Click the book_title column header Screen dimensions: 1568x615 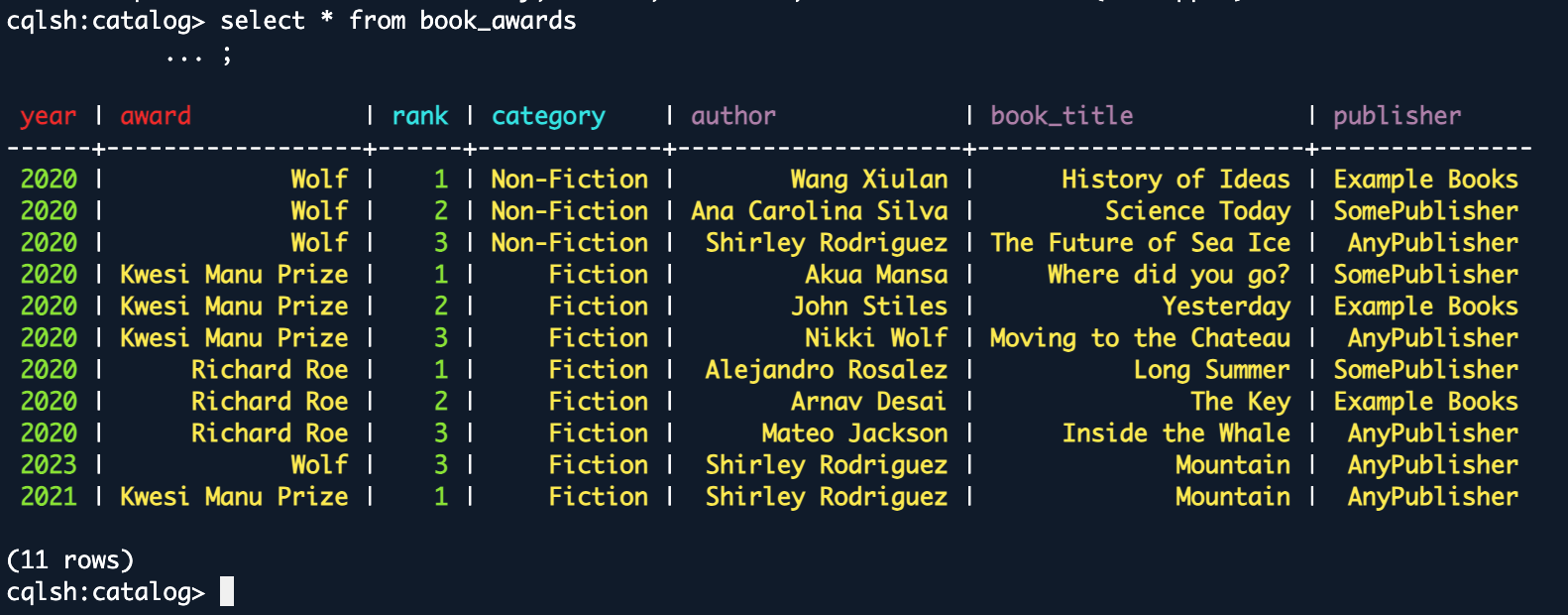1062,116
